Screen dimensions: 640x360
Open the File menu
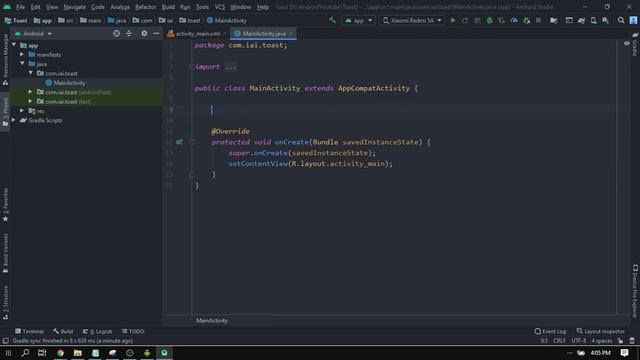click(x=20, y=7)
